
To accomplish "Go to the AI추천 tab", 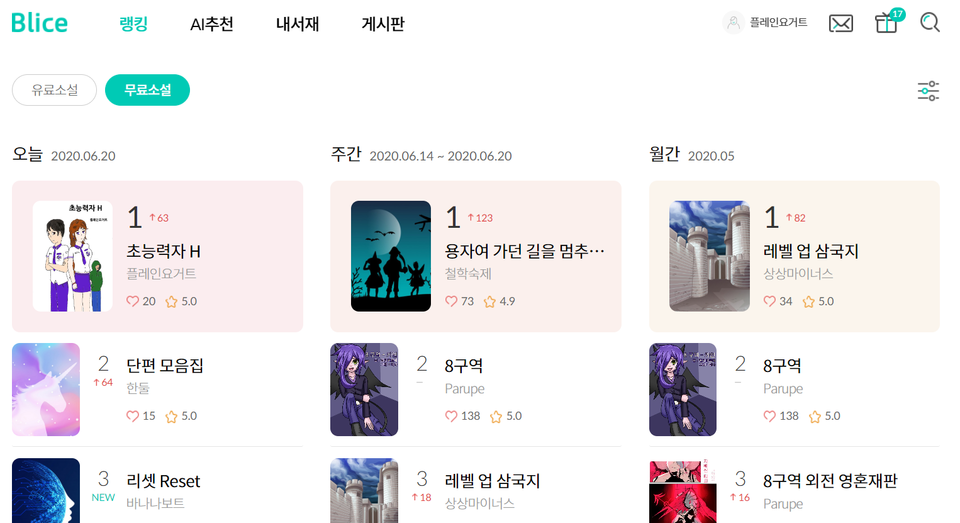I will (x=212, y=24).
